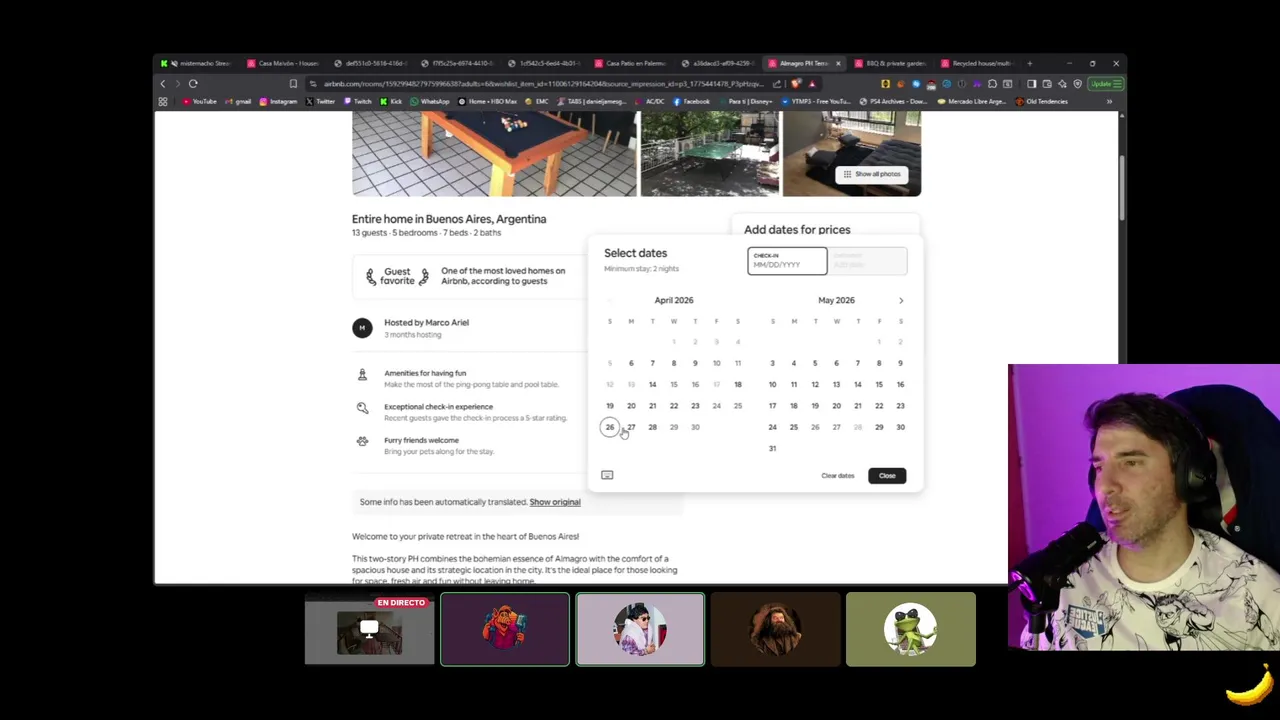Click Show original translation link

555,502
